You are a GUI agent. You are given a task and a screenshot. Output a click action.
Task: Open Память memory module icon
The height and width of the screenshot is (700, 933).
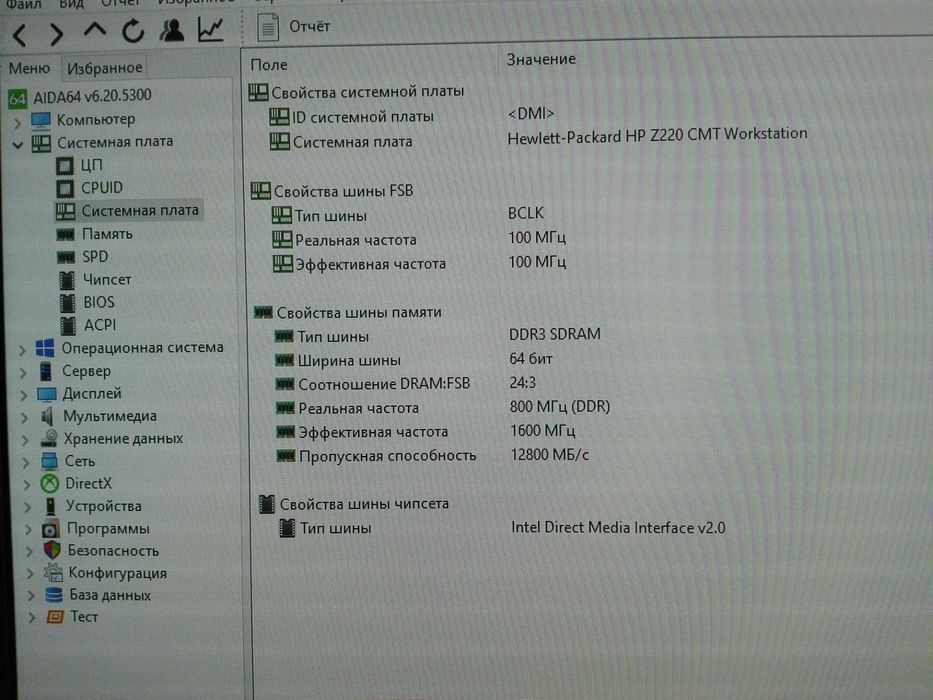tap(65, 235)
